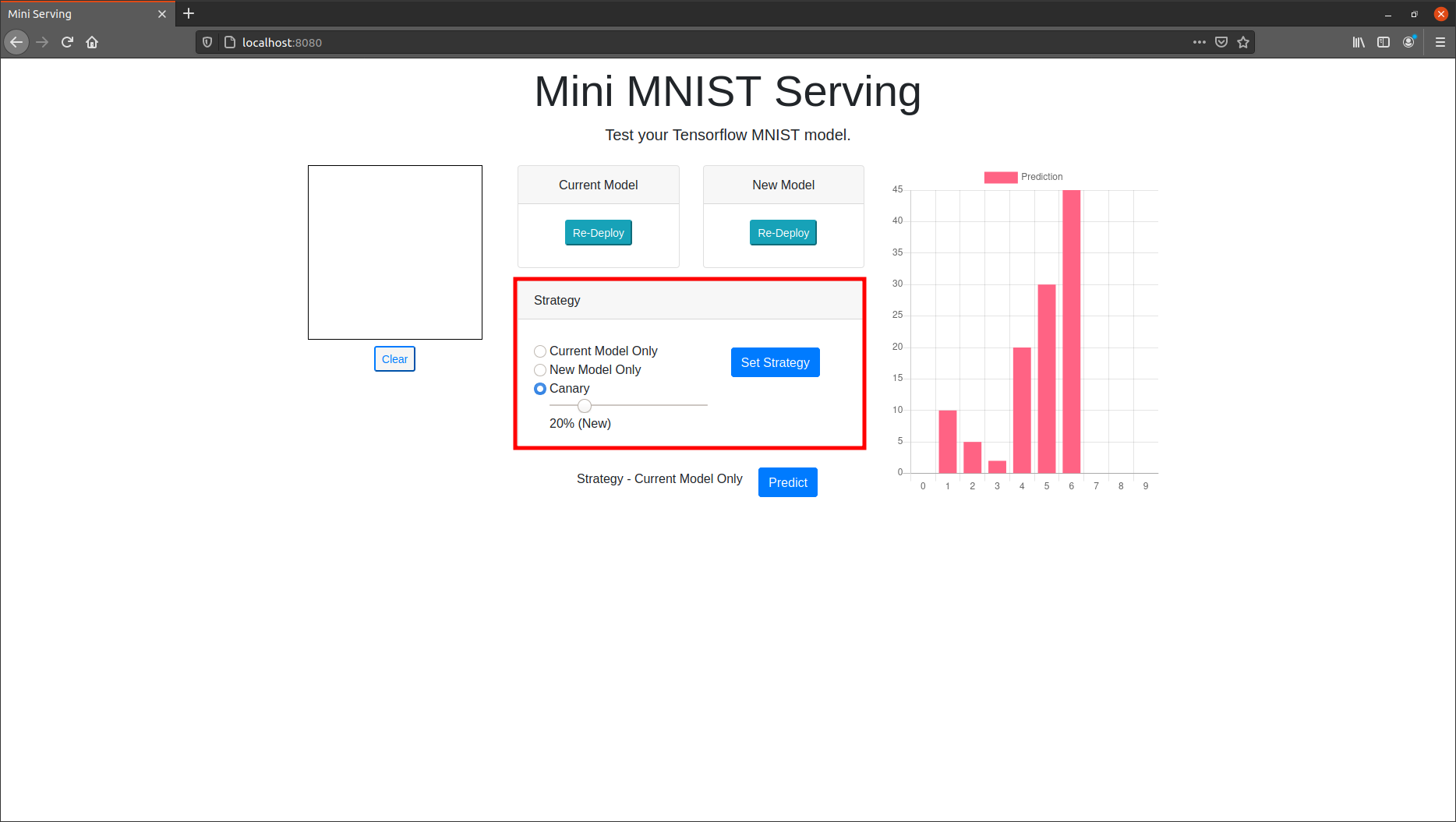The height and width of the screenshot is (822, 1456).
Task: Toggle the Prediction legend swatch in chart
Action: pos(1001,177)
